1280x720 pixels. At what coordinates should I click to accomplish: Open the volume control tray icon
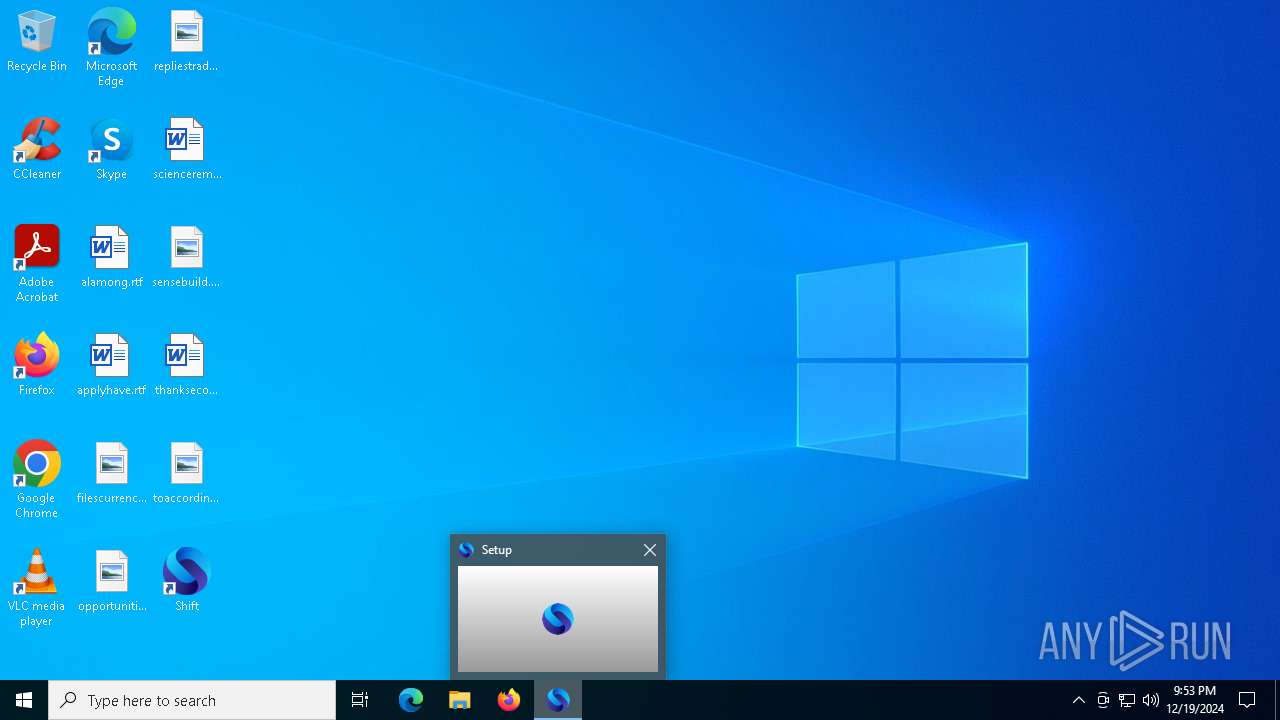pos(1151,700)
